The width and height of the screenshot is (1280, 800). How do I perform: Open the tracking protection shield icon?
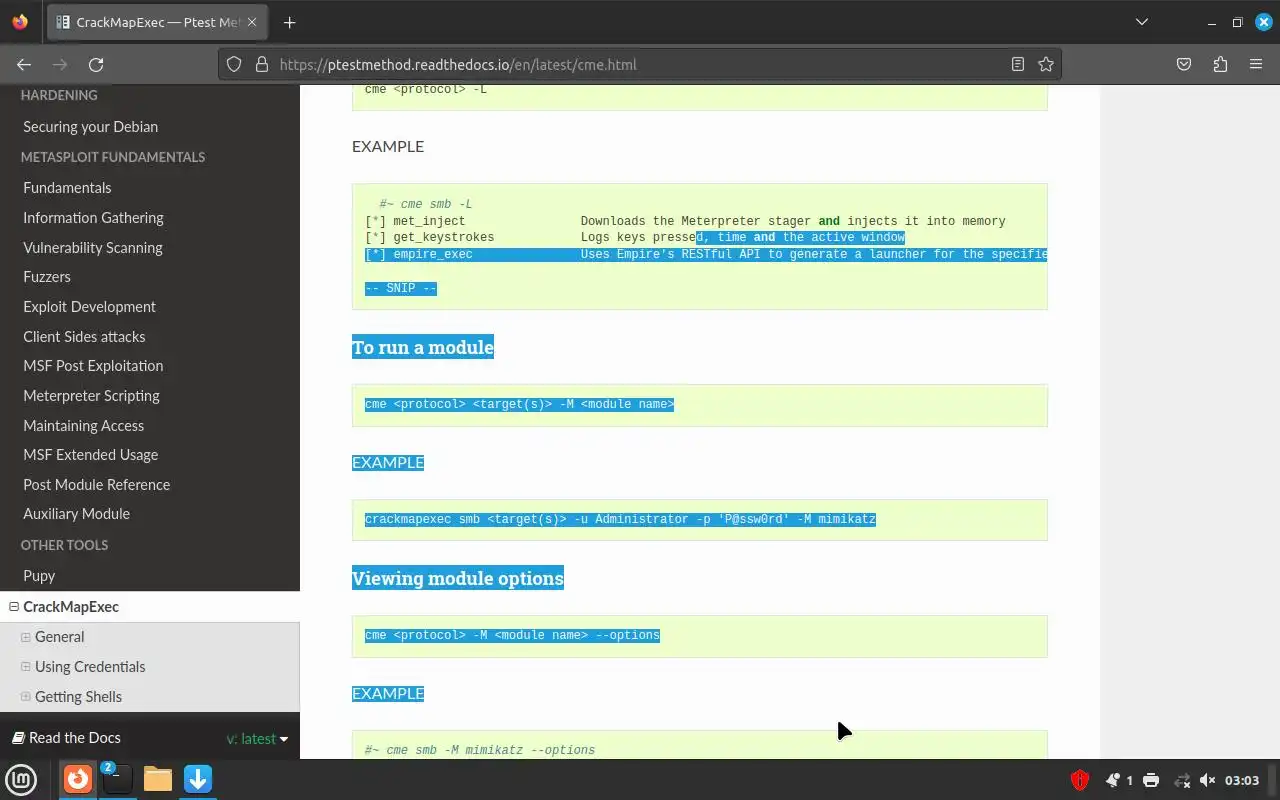[234, 64]
